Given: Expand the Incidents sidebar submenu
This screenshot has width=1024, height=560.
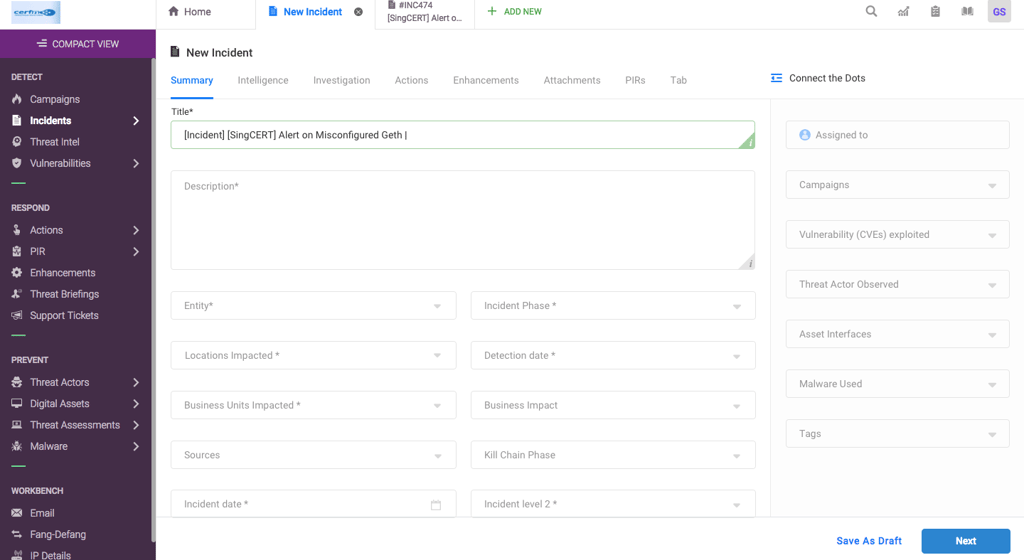Looking at the screenshot, I should pos(136,121).
